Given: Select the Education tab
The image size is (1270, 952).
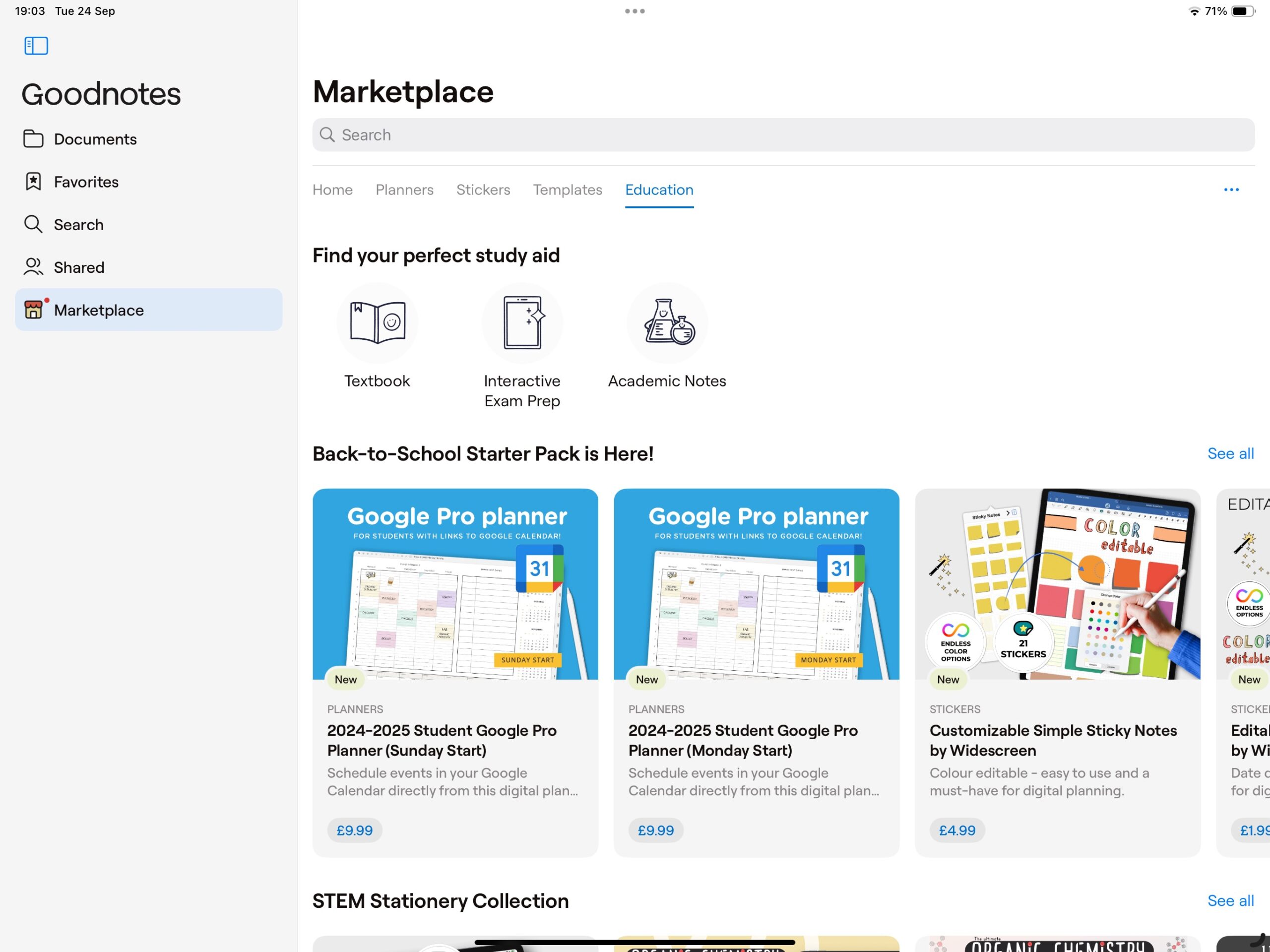Looking at the screenshot, I should 659,190.
